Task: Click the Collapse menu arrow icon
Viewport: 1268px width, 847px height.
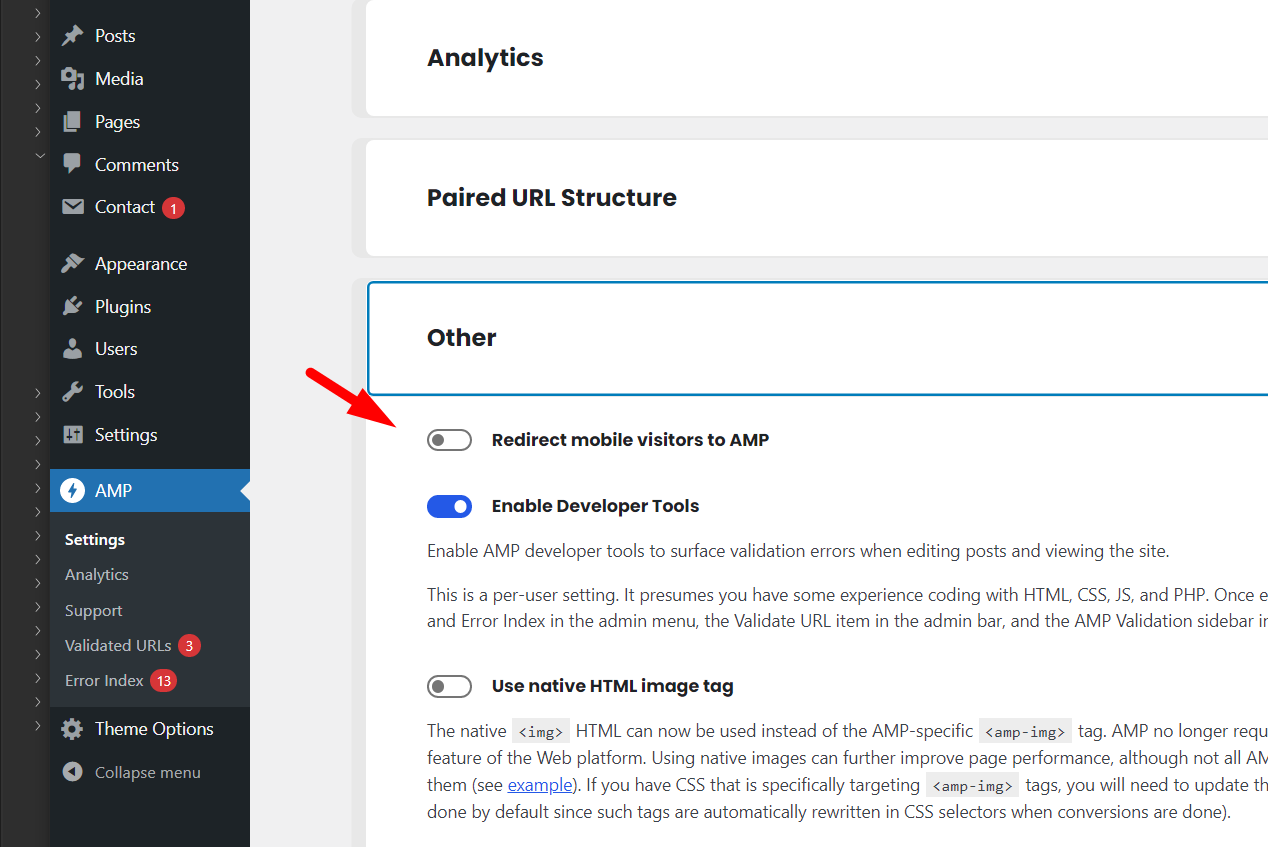Action: point(72,772)
